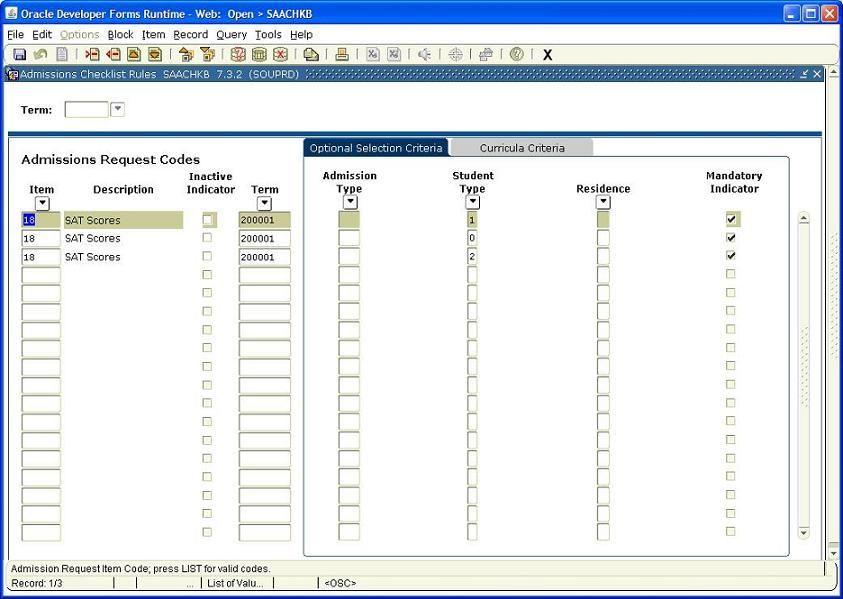Open the Student Type list arrow
This screenshot has width=843, height=599.
click(473, 202)
